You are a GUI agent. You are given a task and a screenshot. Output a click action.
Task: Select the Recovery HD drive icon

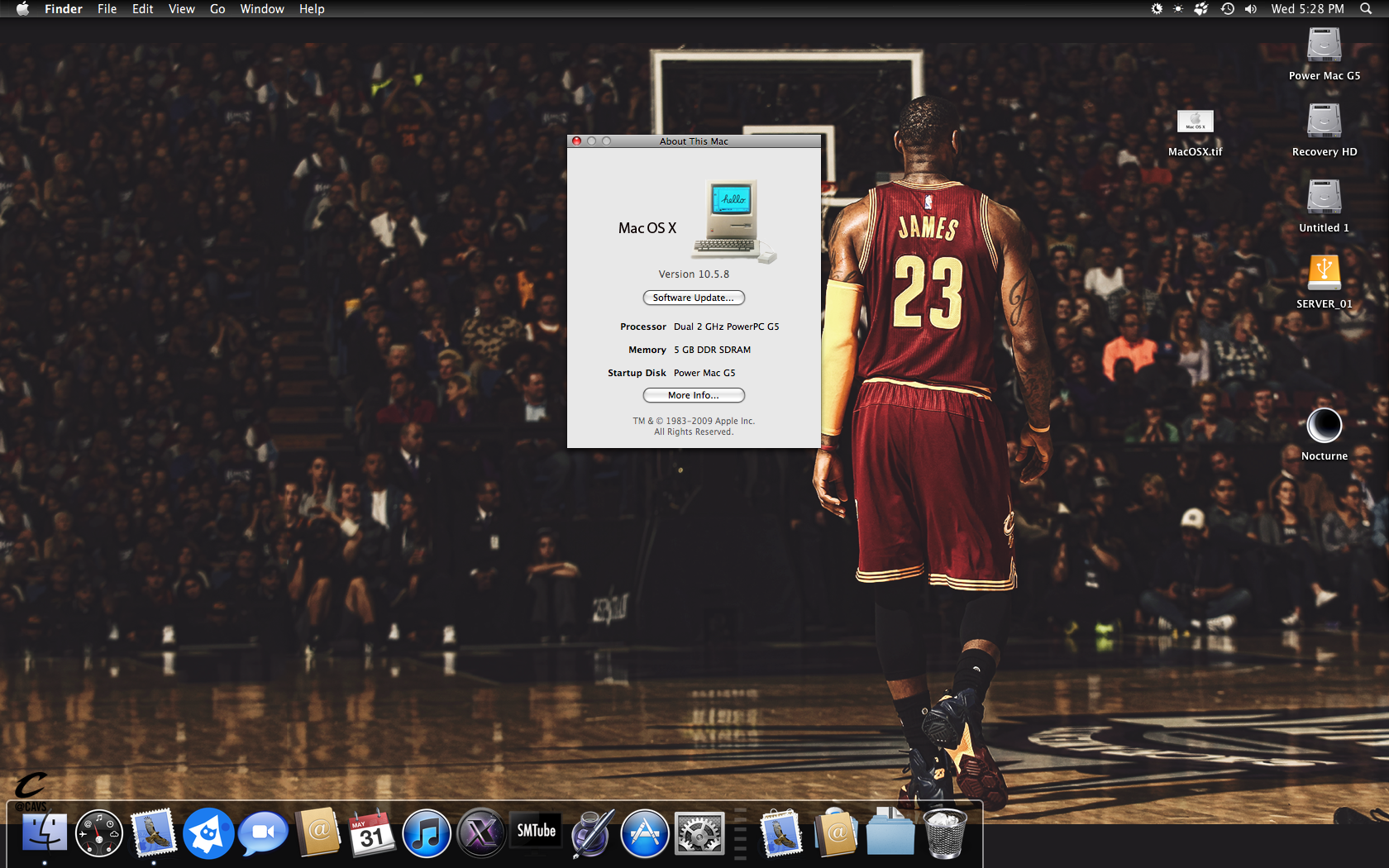click(x=1324, y=122)
